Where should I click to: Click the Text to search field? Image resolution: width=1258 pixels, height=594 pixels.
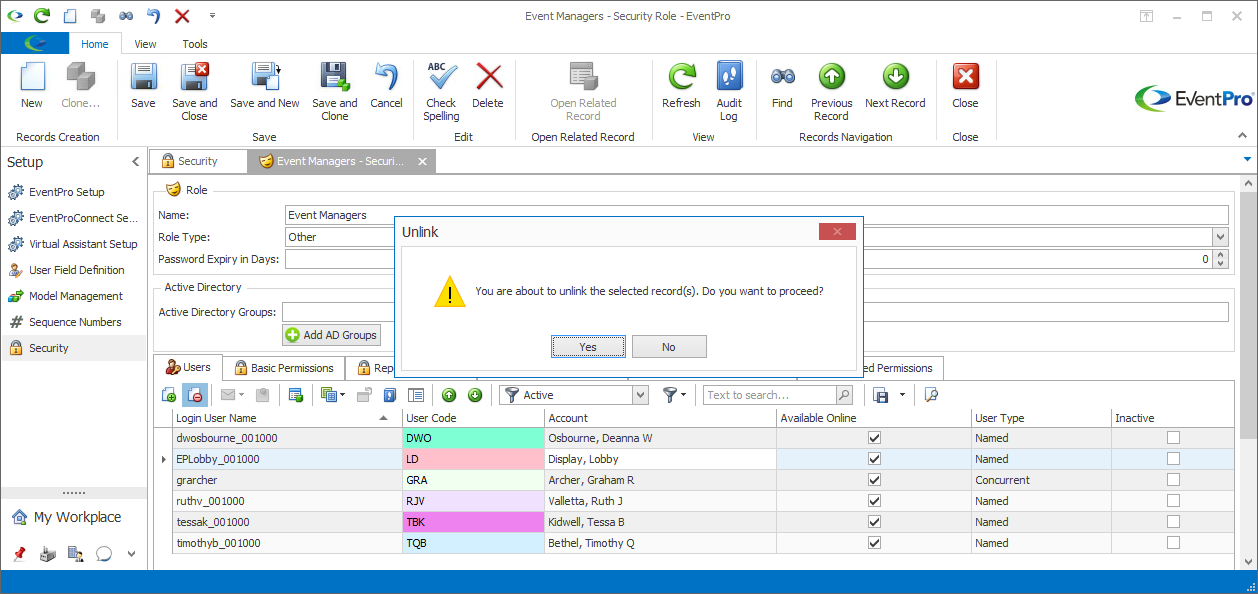(x=770, y=395)
